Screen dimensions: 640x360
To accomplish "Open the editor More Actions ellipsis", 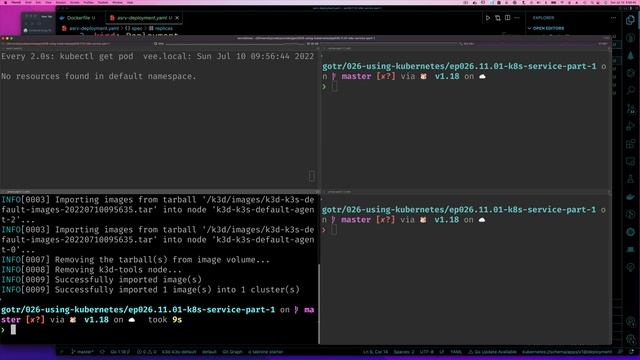I will click(x=517, y=18).
